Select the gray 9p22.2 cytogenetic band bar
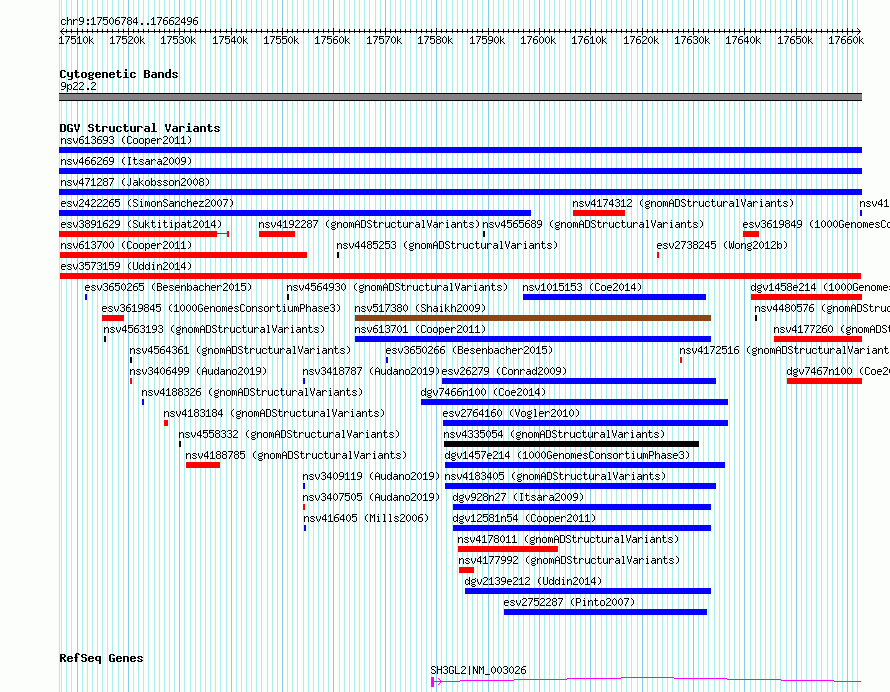 click(460, 97)
